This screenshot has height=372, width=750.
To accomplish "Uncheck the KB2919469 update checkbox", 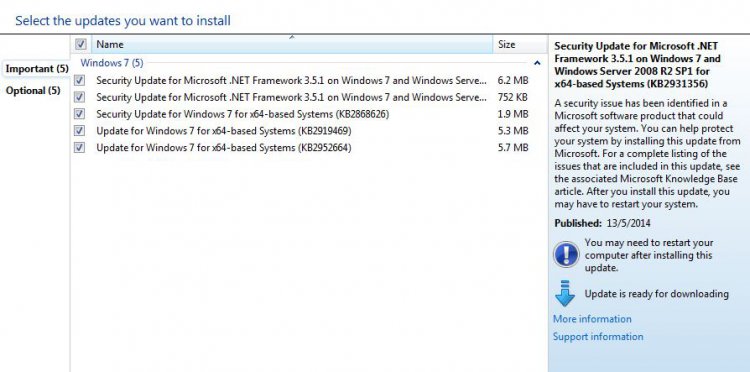I will [x=79, y=131].
